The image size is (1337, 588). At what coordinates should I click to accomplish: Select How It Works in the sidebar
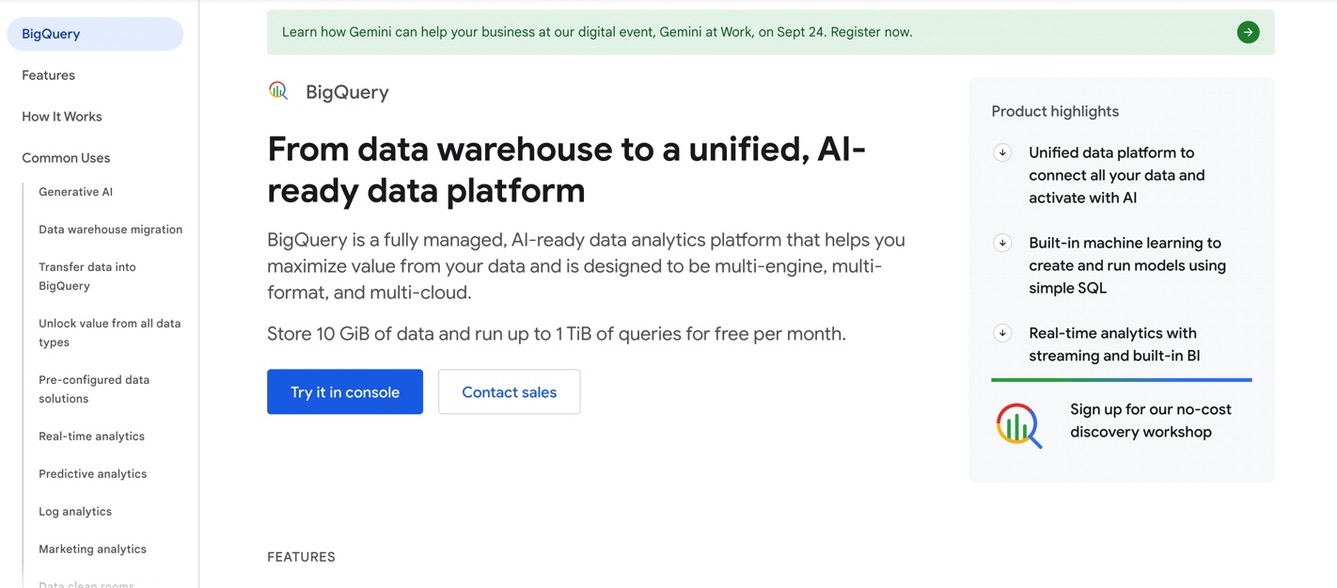61,116
